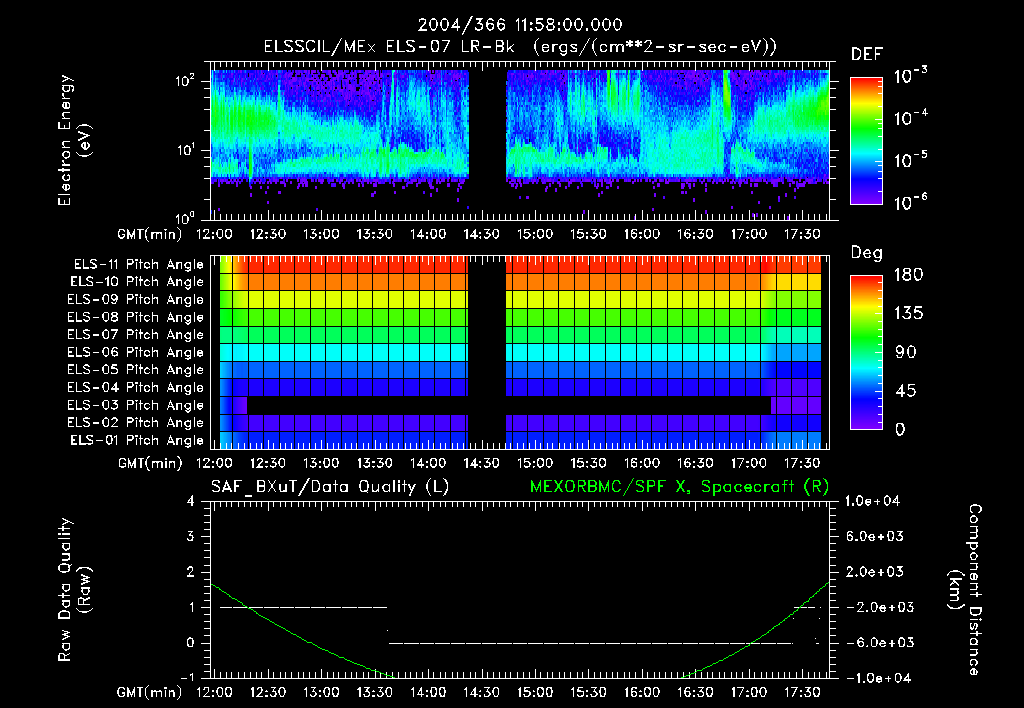Click the Electron Energy (eV) axis label

[x=74, y=140]
